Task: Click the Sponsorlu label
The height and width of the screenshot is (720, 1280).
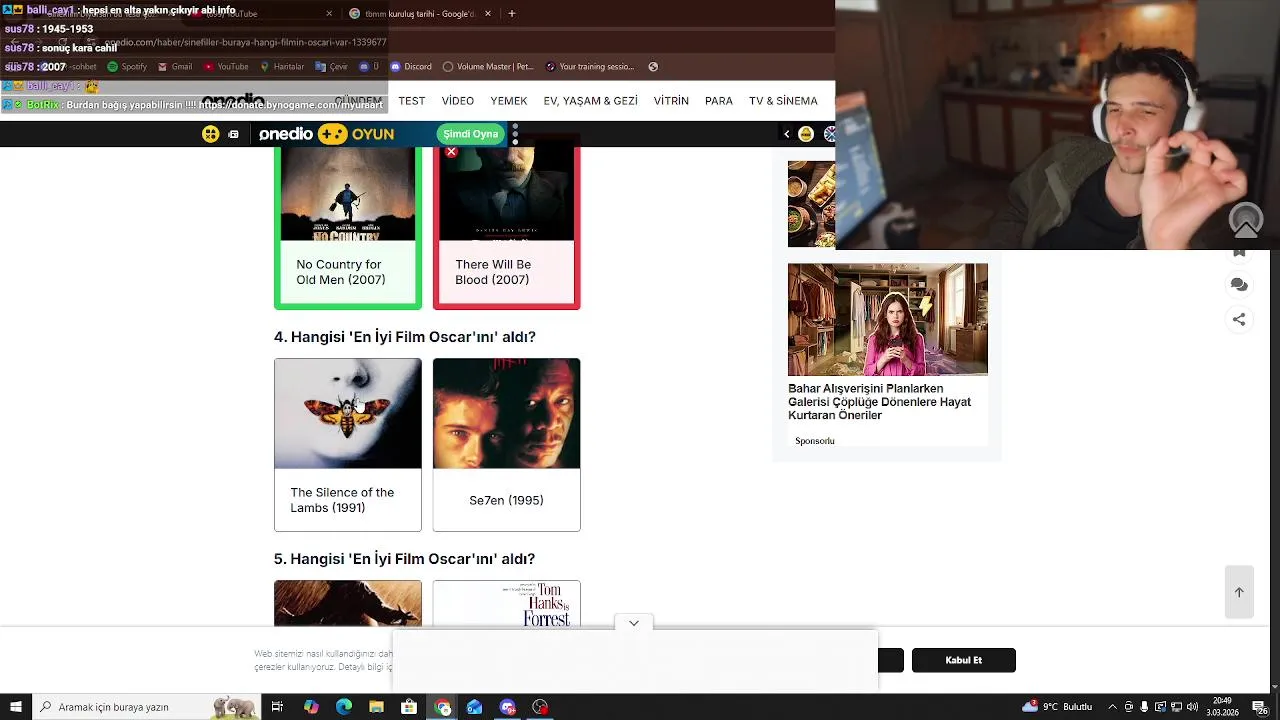Action: tap(815, 441)
